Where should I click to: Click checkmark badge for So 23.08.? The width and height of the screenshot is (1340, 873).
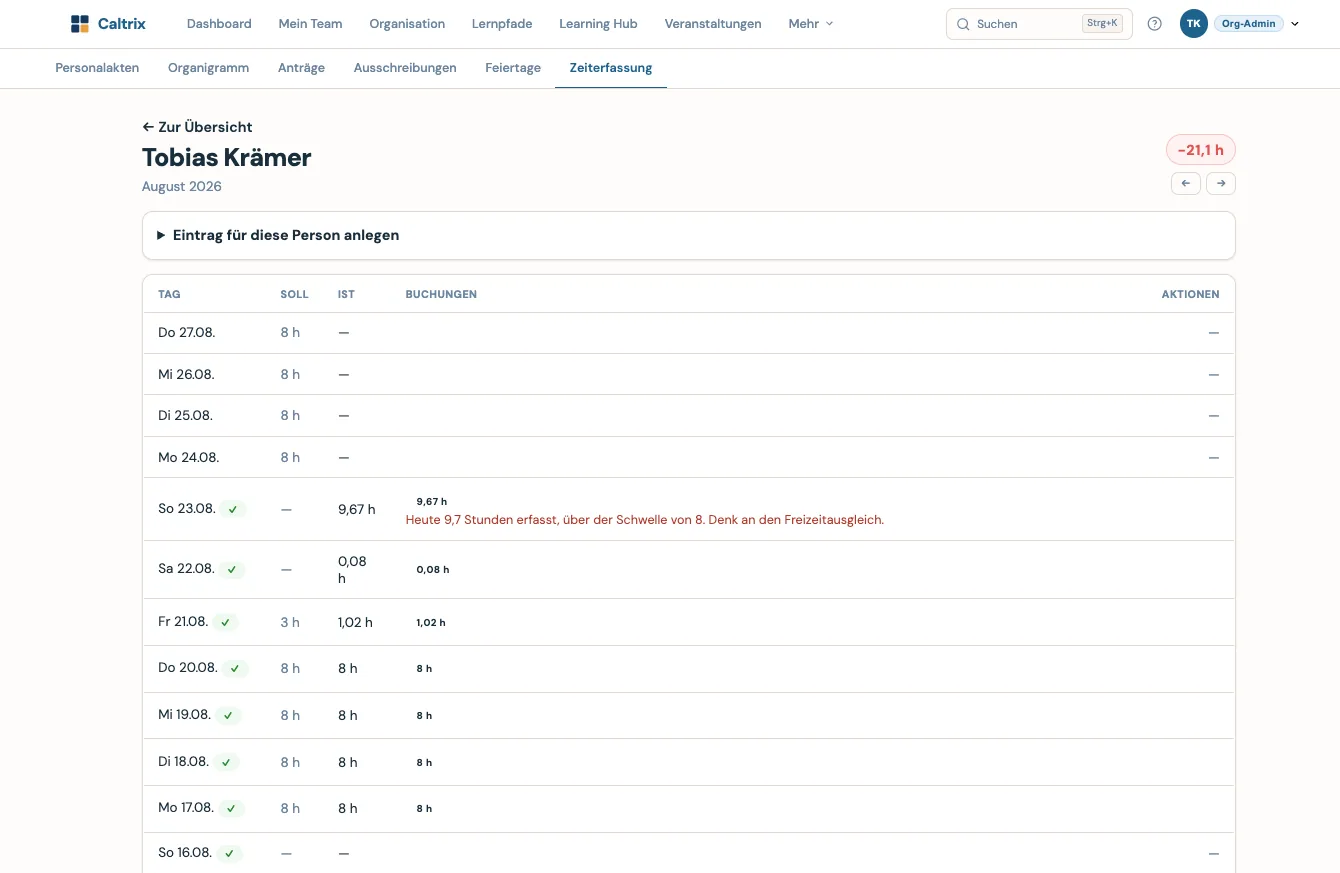[x=233, y=509]
